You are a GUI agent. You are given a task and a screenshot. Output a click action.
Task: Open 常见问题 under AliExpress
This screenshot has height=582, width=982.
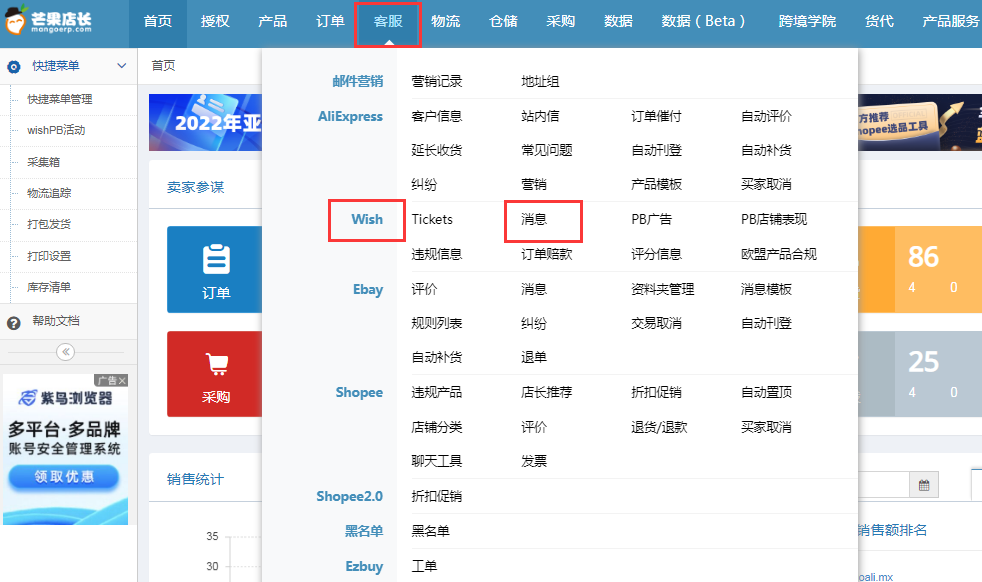tap(547, 150)
